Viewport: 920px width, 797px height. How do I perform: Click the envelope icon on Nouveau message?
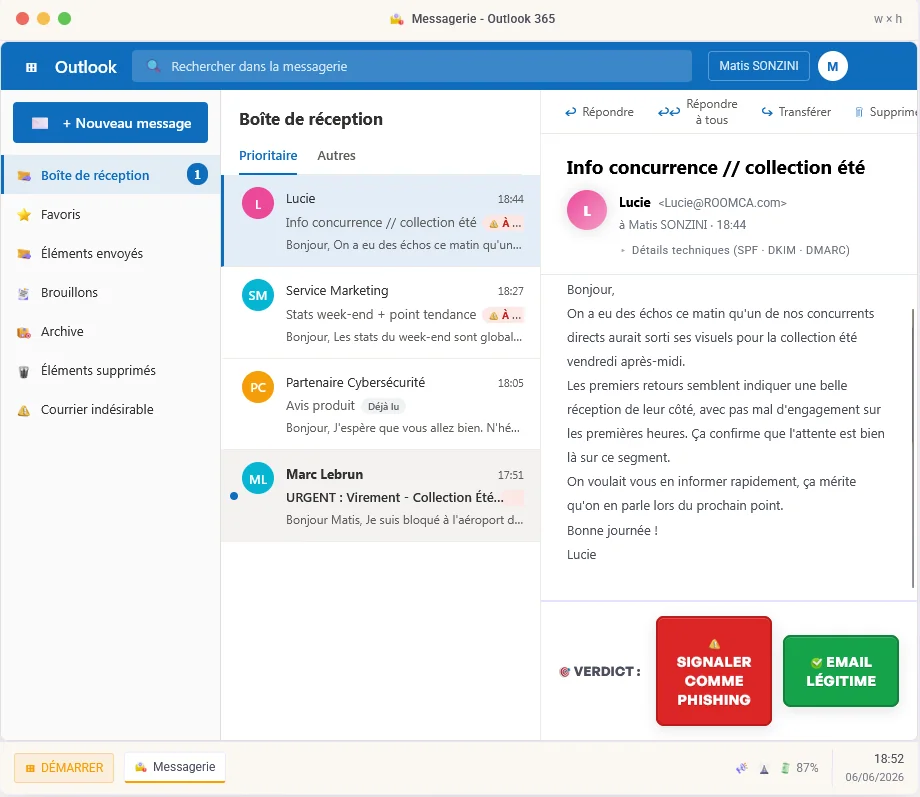tap(40, 123)
